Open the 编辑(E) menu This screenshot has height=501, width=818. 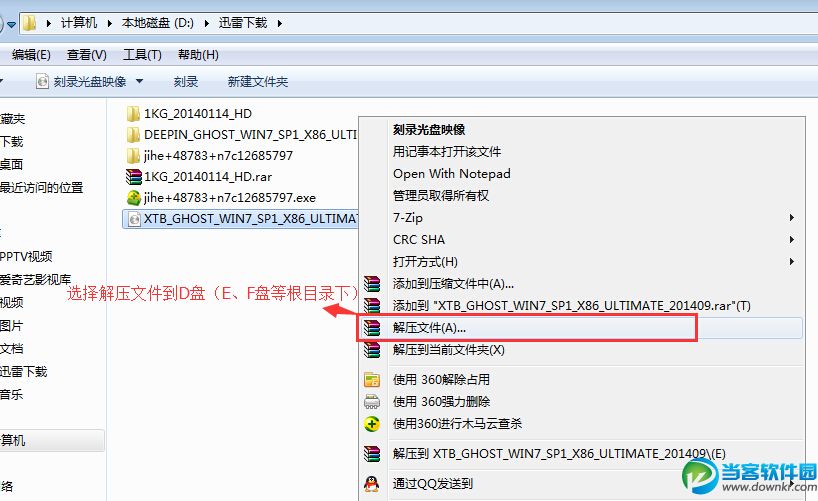31,55
